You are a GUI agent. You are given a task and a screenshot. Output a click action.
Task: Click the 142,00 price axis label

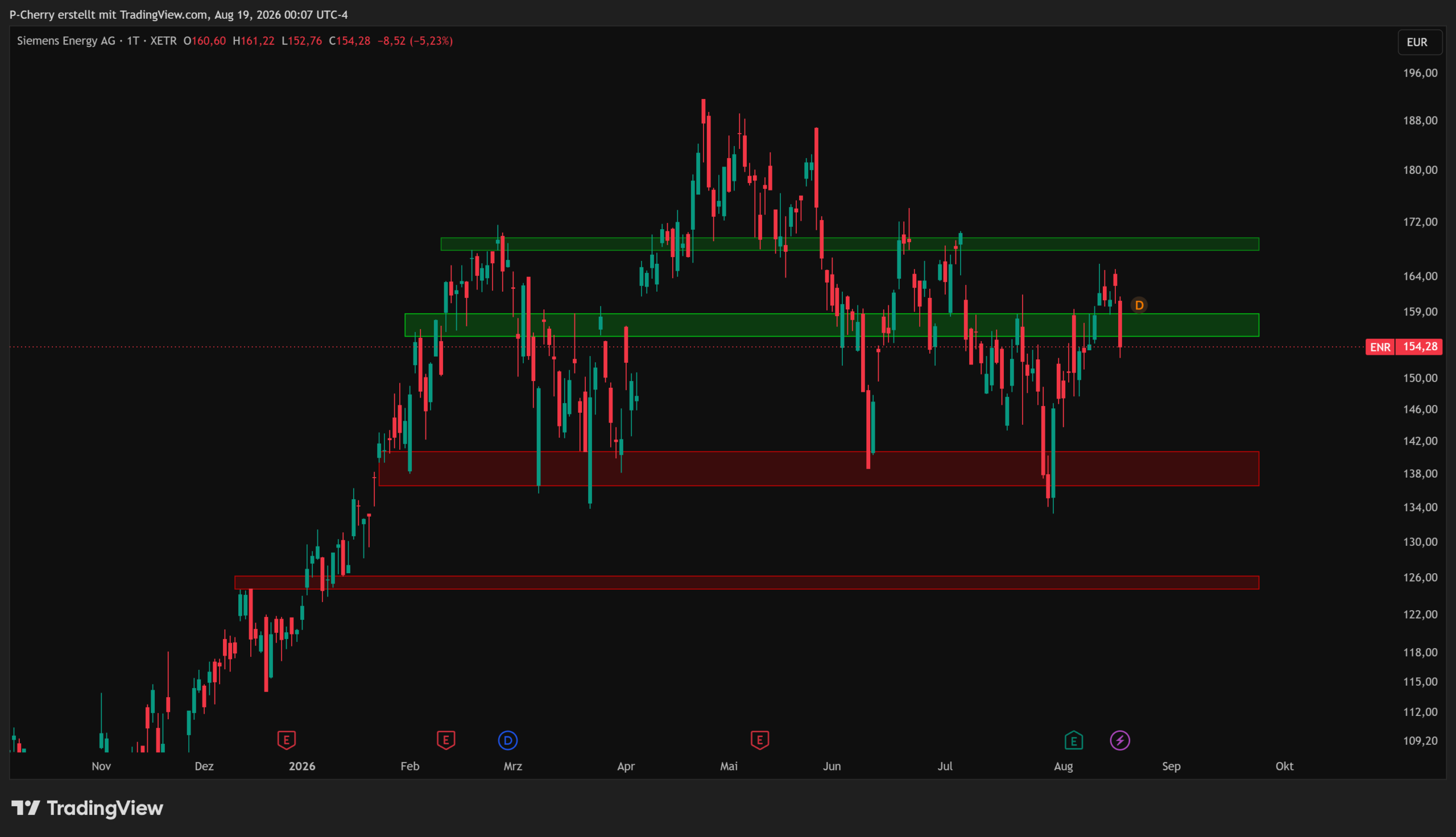click(x=1420, y=441)
